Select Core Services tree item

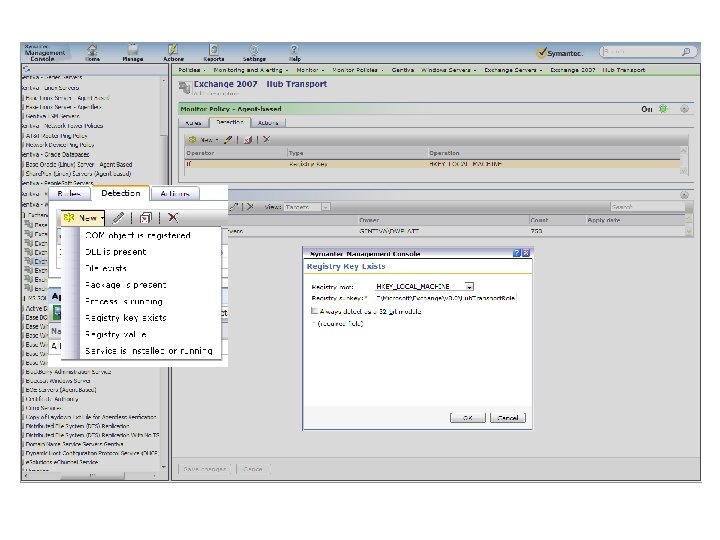(43, 408)
